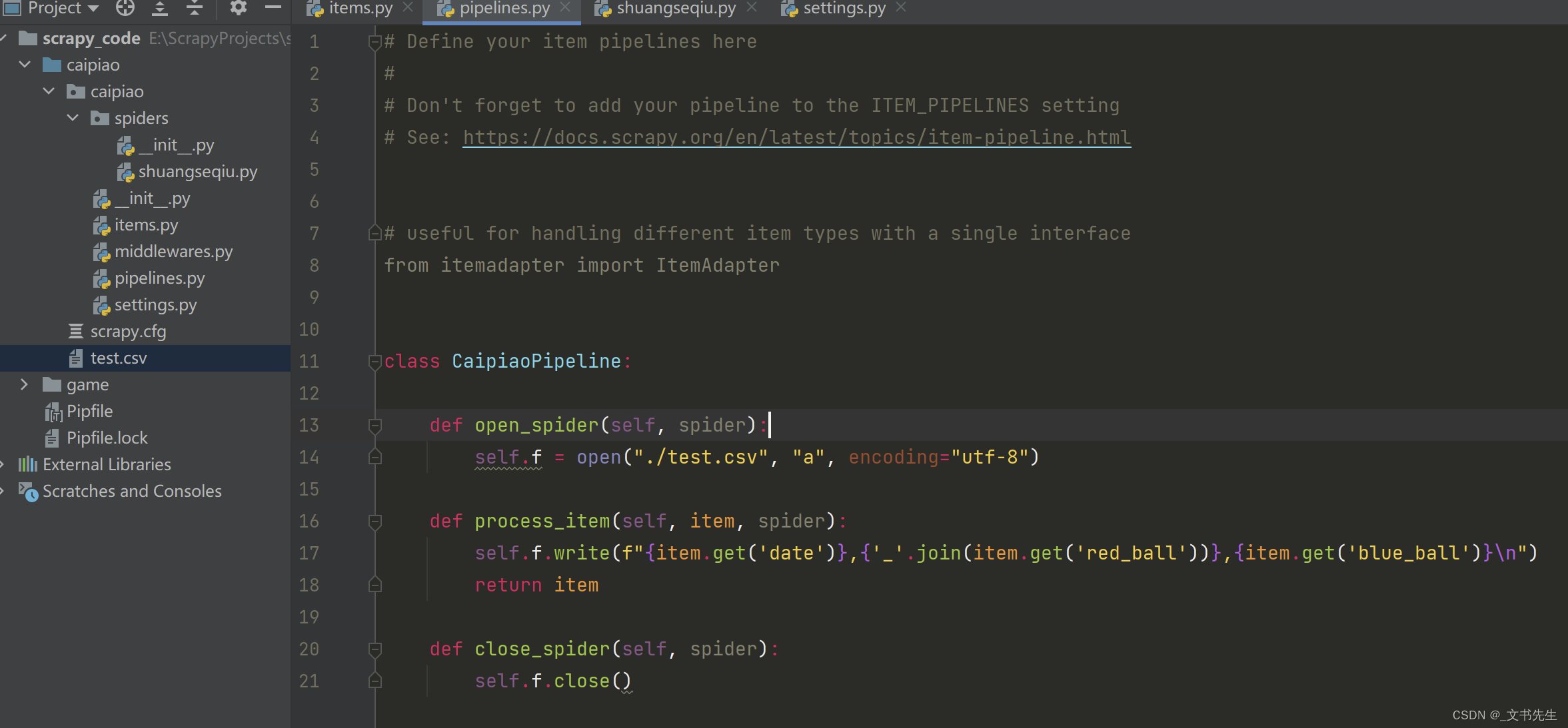Click self.f.close() on line 21
Screen dimensions: 1568x728
pos(553,681)
